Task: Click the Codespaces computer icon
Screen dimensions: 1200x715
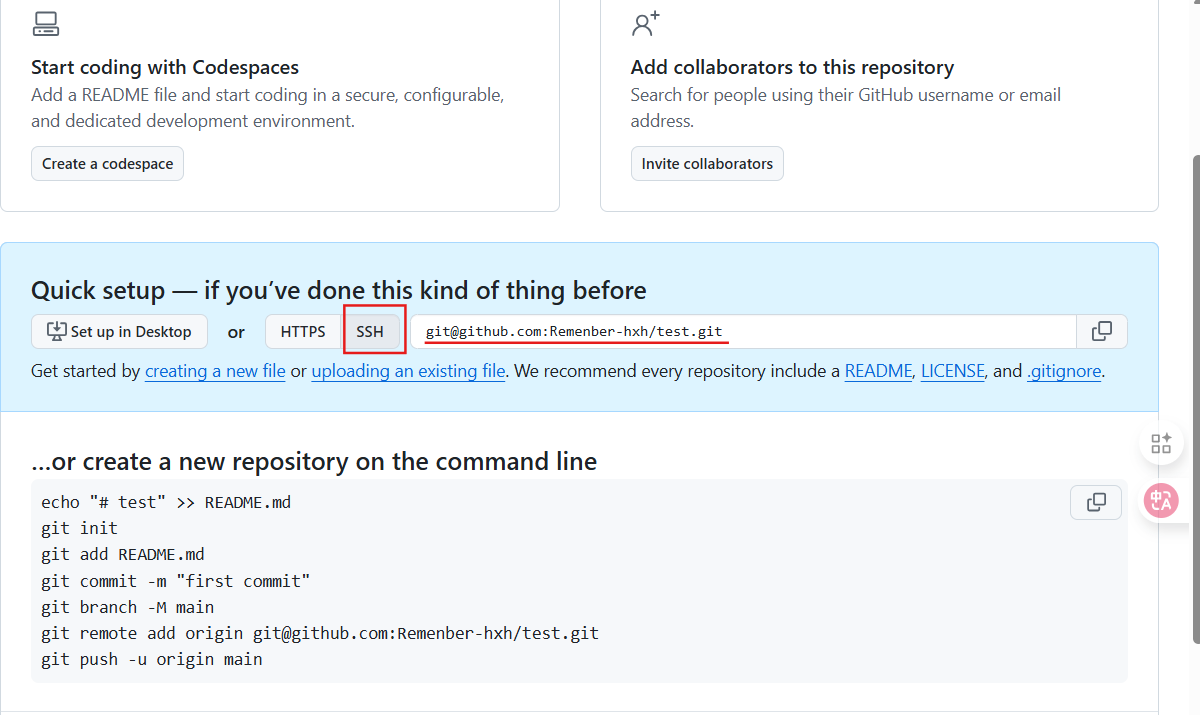Action: point(46,22)
